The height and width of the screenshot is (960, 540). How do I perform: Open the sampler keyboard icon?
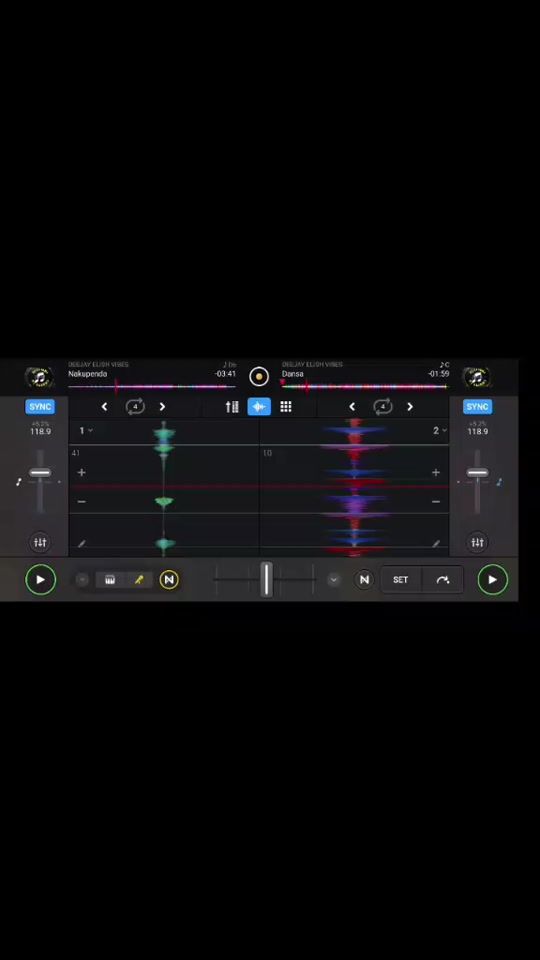(110, 580)
